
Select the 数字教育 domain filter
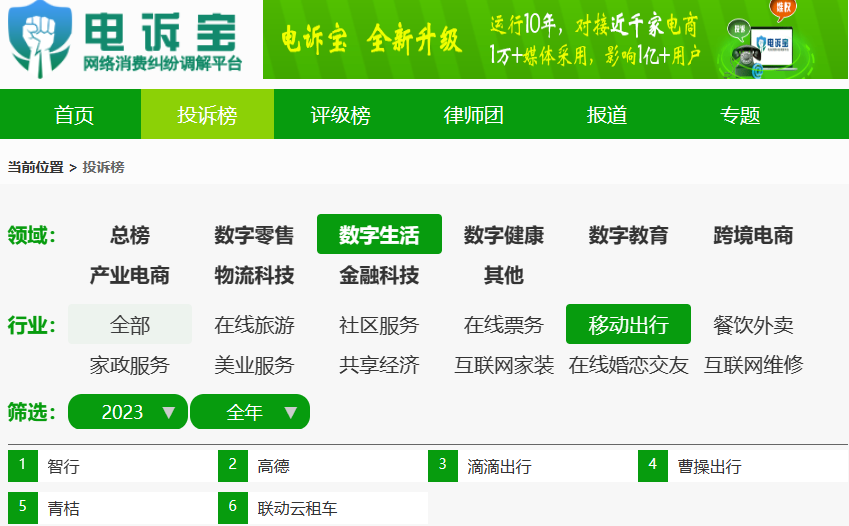pos(628,235)
